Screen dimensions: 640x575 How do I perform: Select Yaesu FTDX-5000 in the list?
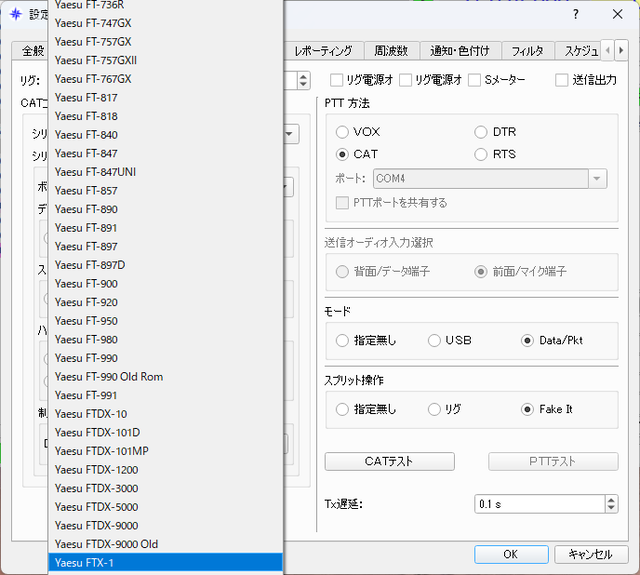tap(165, 507)
